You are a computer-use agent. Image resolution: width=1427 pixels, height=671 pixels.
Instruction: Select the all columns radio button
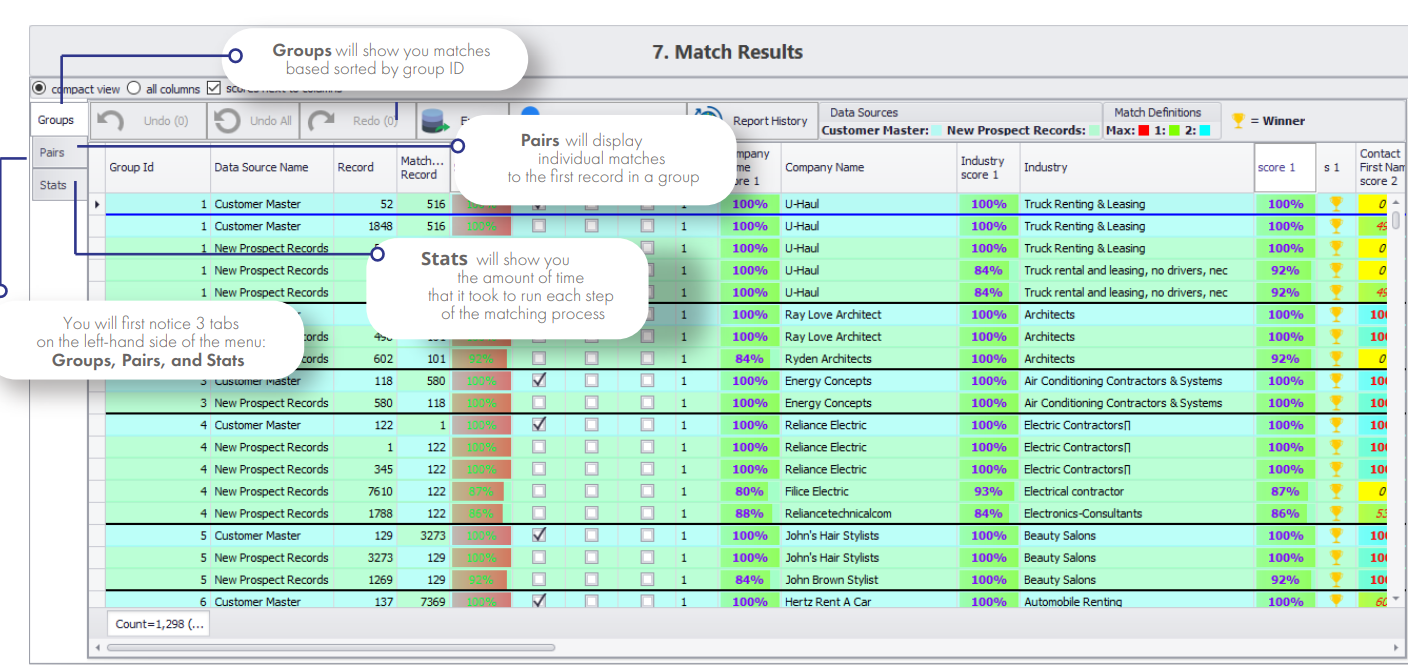(x=133, y=88)
